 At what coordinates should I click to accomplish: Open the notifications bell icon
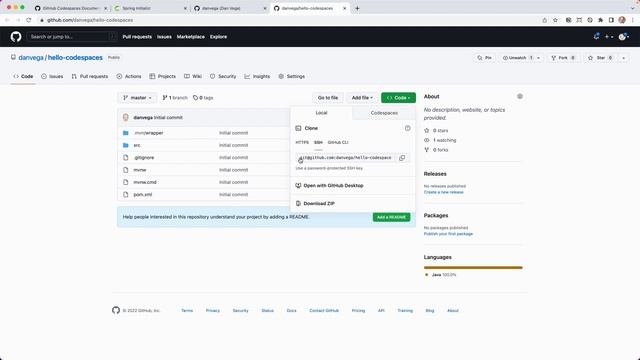(596, 37)
